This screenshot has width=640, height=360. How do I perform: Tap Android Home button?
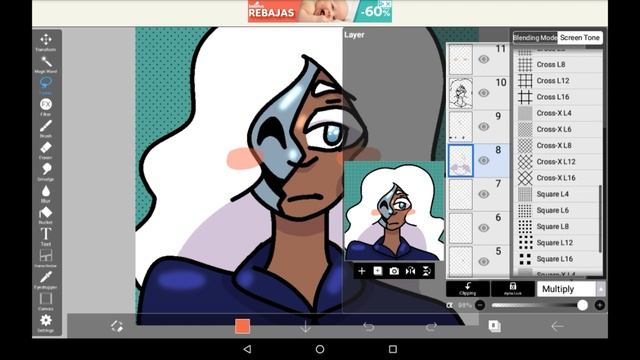tap(320, 349)
